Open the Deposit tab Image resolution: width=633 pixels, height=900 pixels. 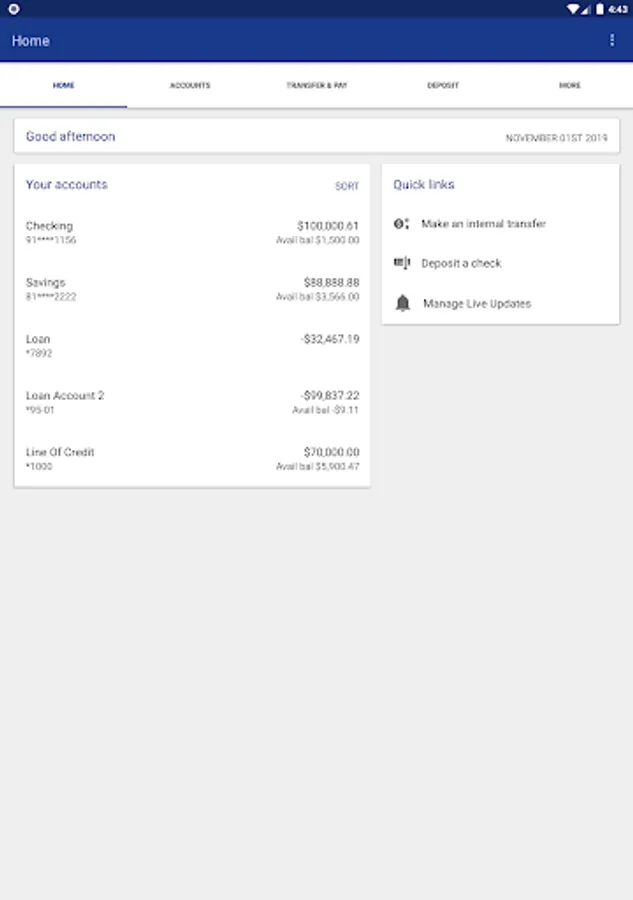coord(443,86)
